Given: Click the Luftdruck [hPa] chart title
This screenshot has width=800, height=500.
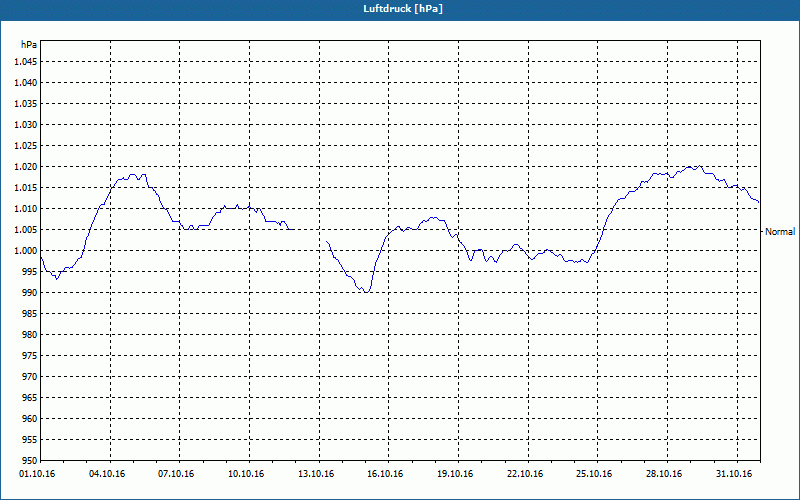Looking at the screenshot, I should (403, 9).
